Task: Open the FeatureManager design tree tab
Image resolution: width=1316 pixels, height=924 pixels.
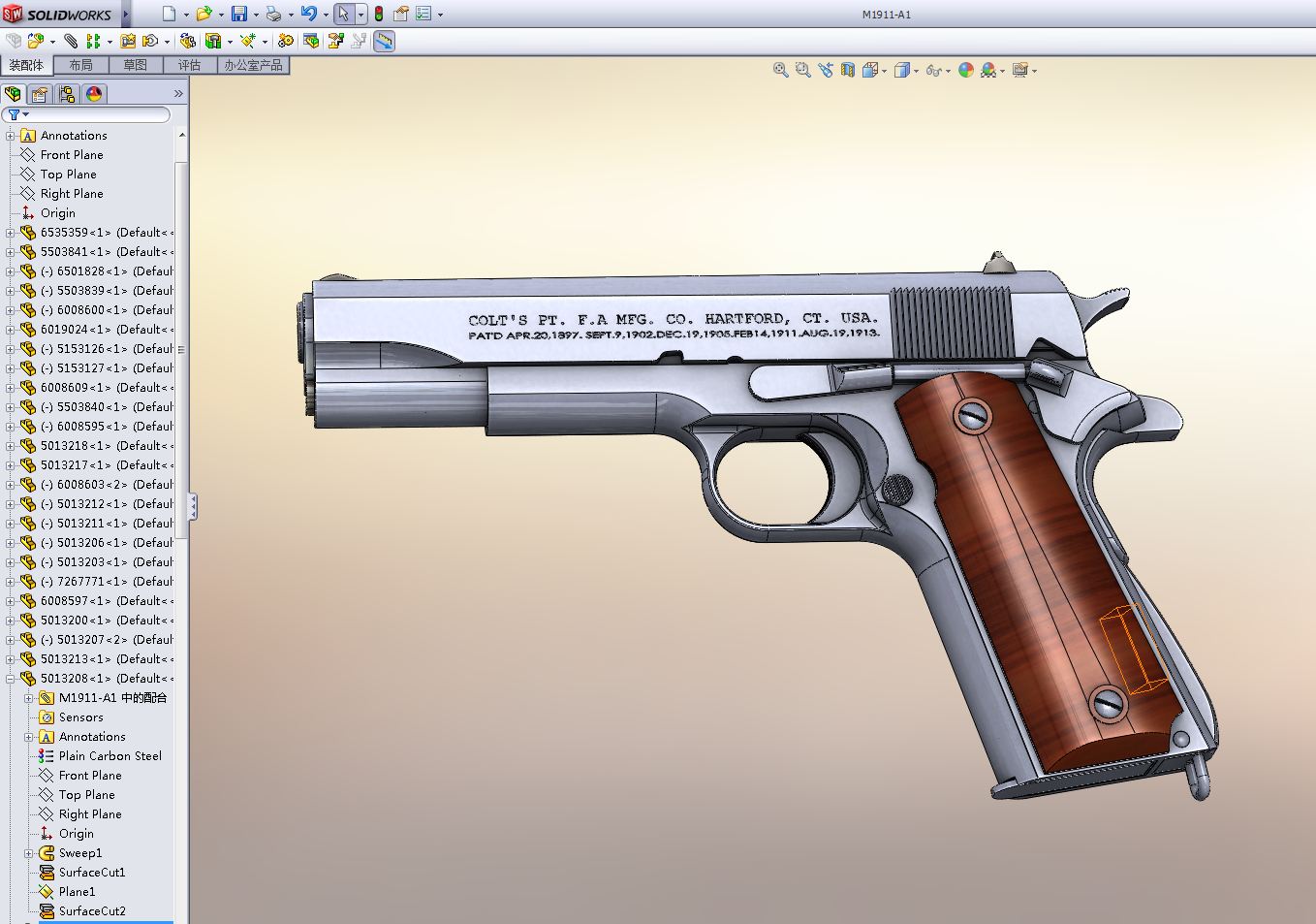Action: point(14,94)
